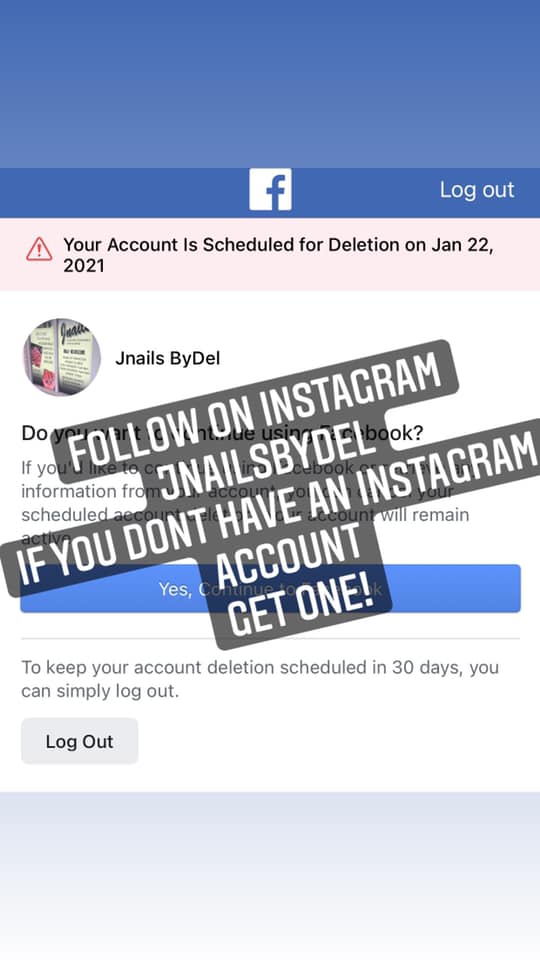Click the Log out link in header bar
The height and width of the screenshot is (960, 540).
(477, 190)
